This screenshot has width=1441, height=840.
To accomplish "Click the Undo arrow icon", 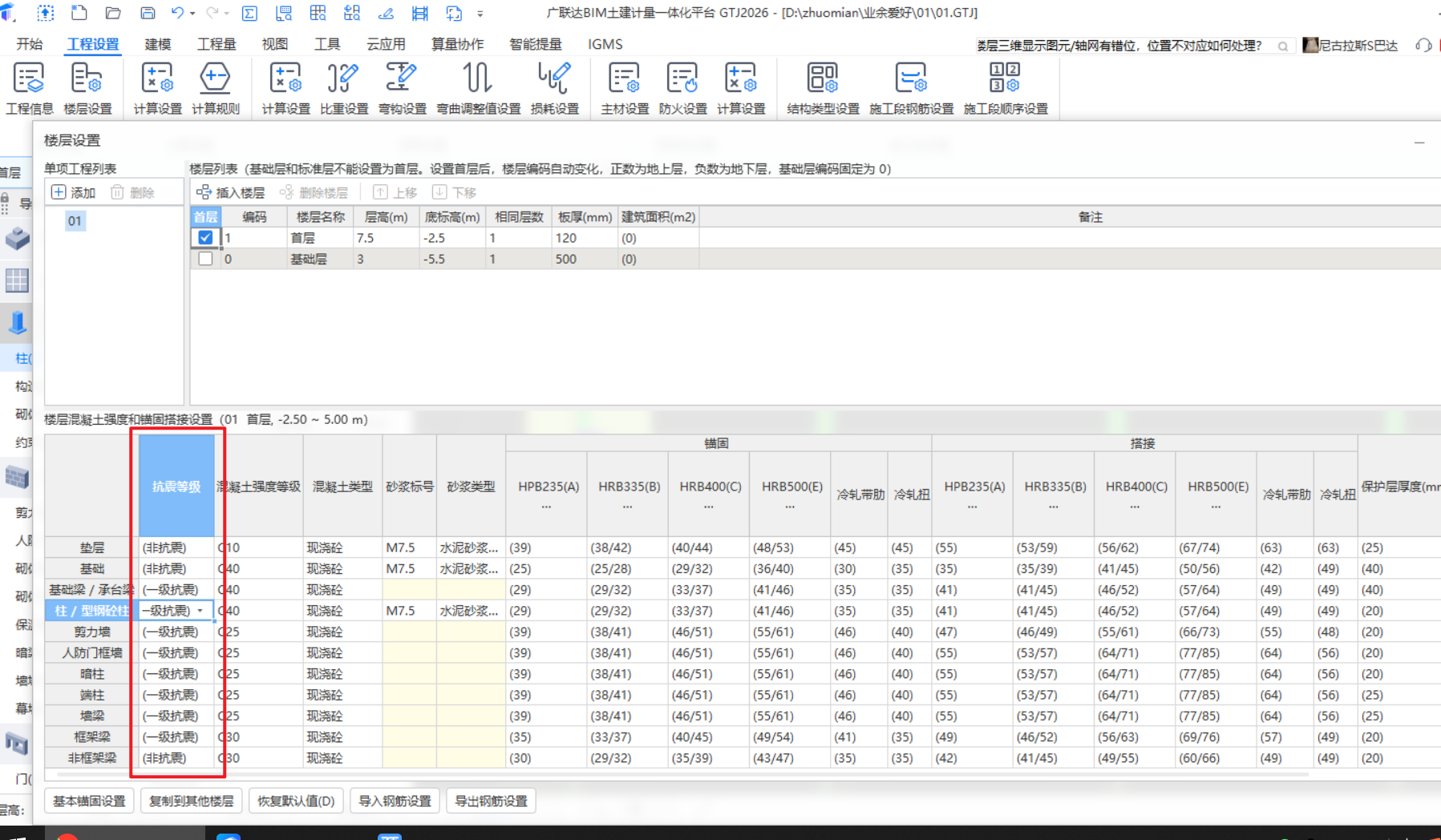I will coord(178,13).
